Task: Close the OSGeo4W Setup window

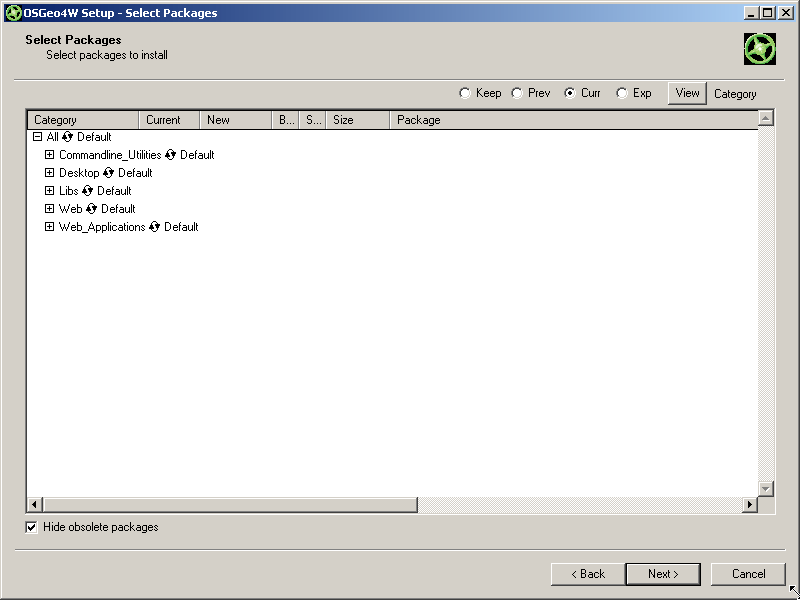Action: pos(786,13)
